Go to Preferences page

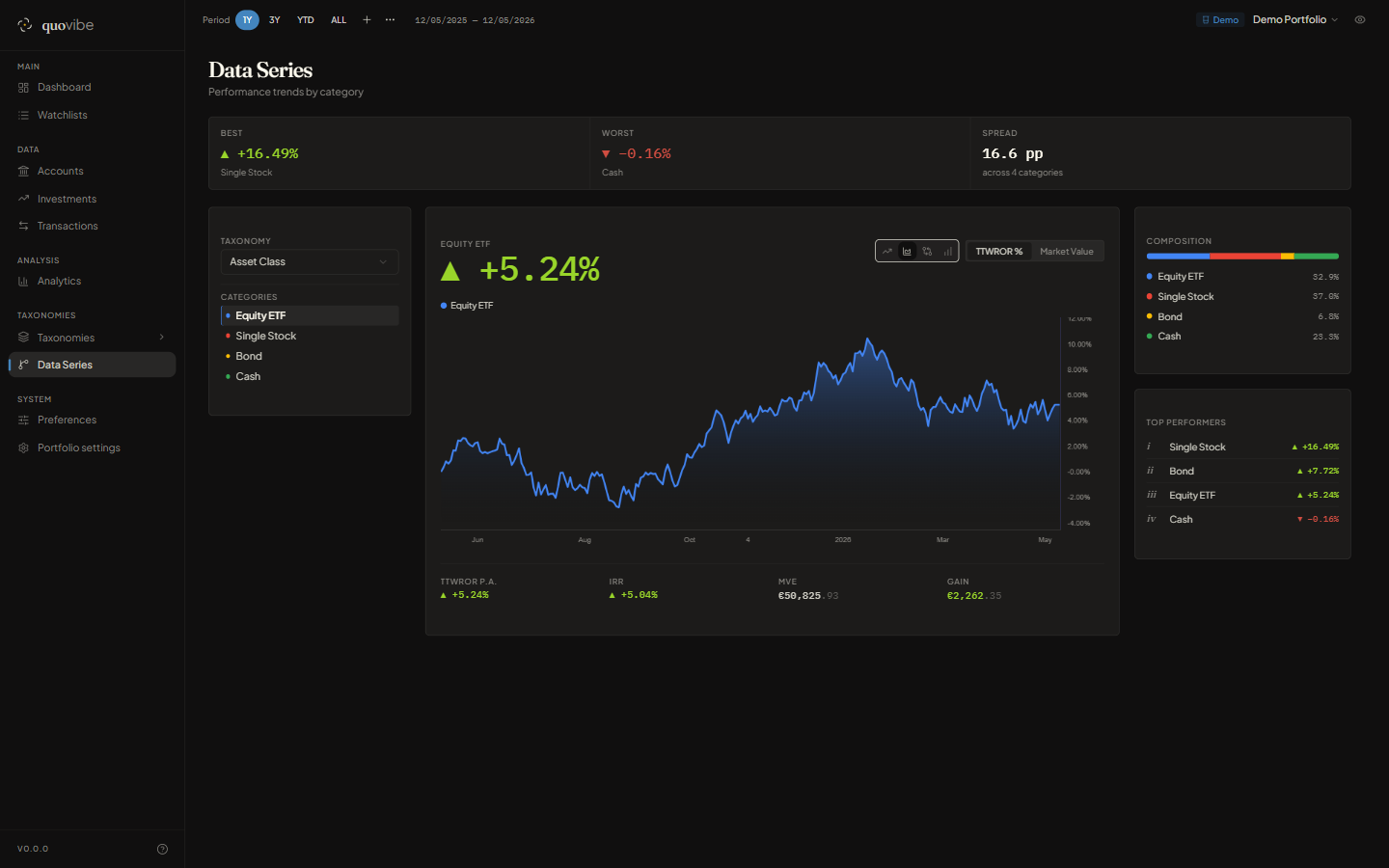[x=92, y=420]
